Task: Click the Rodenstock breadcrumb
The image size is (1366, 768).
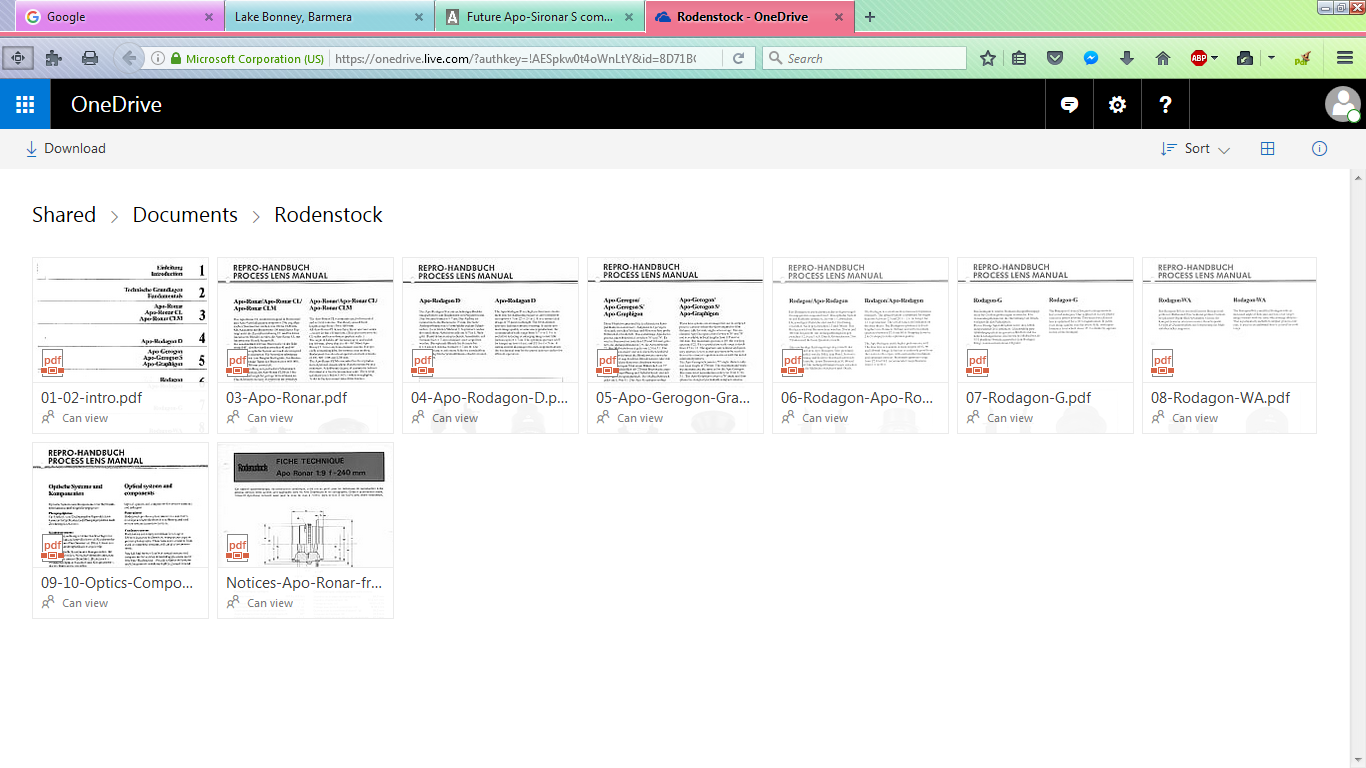Action: point(328,215)
